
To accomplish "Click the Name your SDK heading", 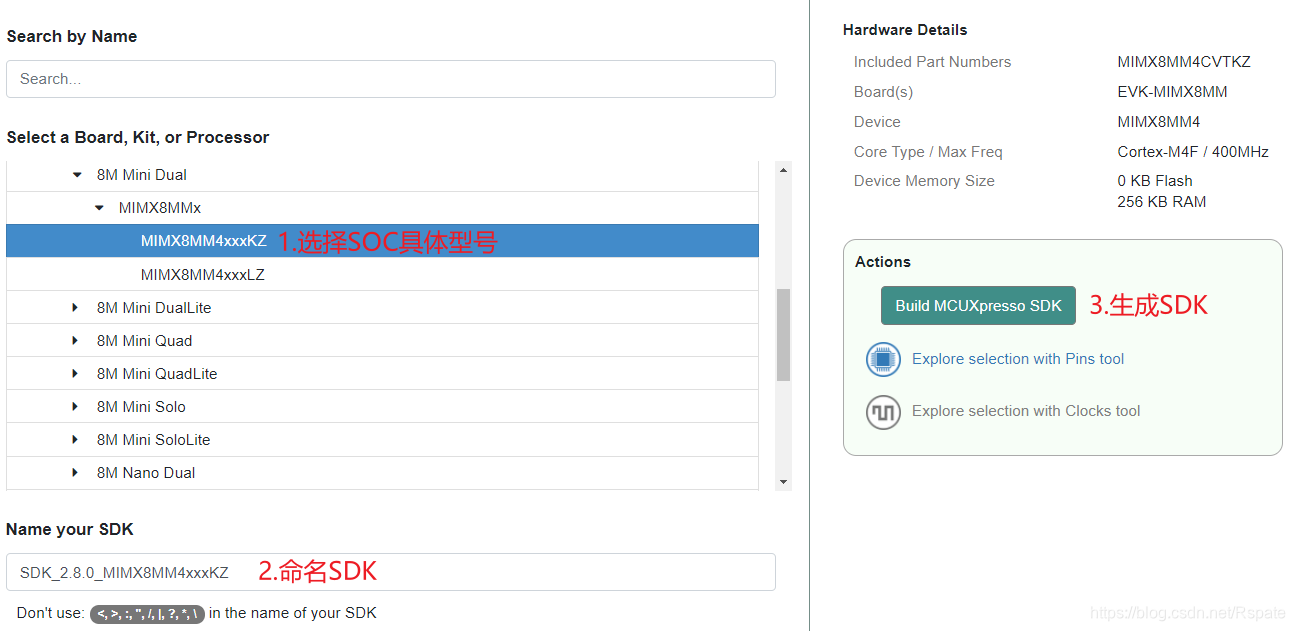I will point(70,529).
